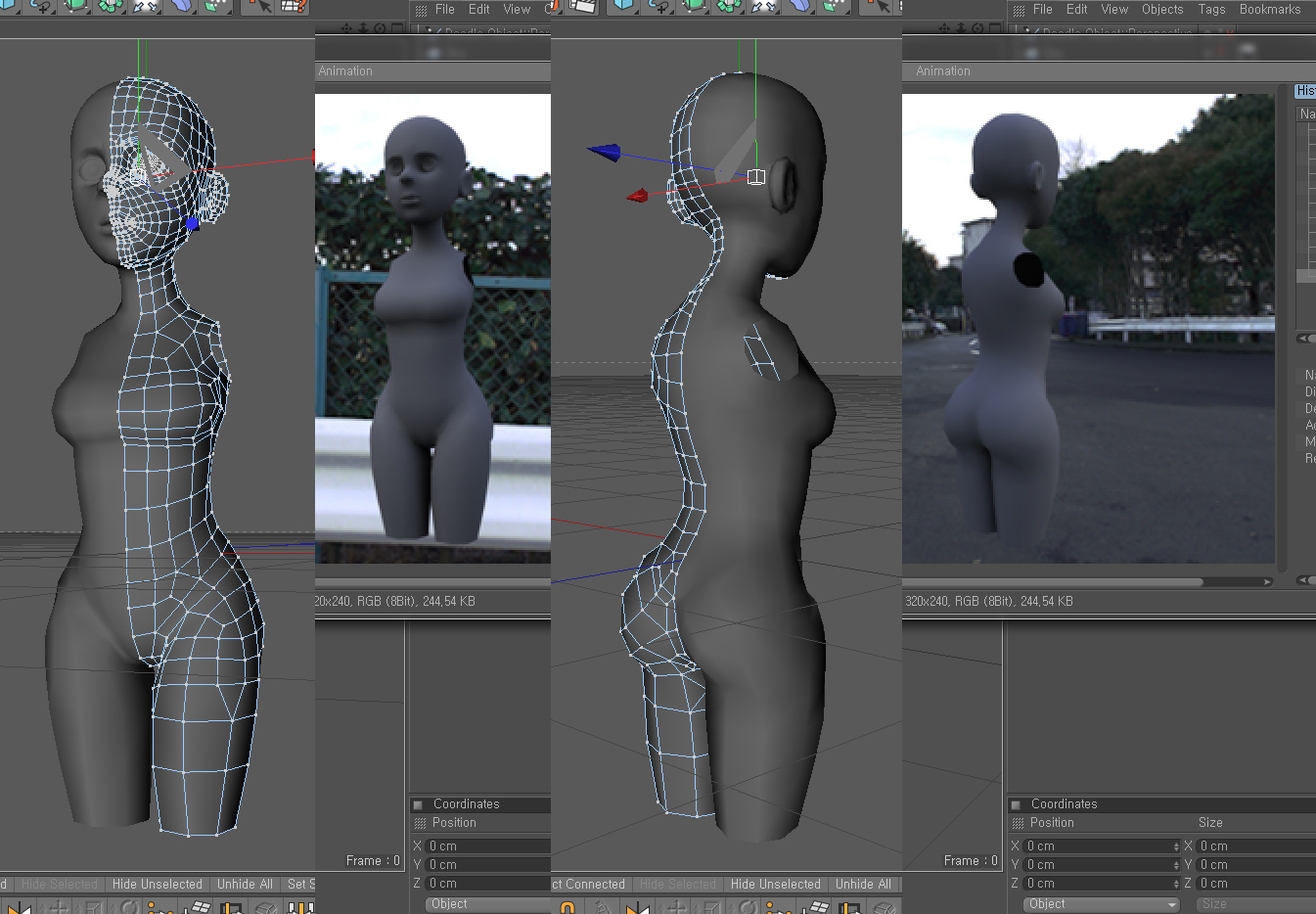Screen dimensions: 1316x914
Task: Open the Bookmarks menu
Action: click(x=1269, y=9)
